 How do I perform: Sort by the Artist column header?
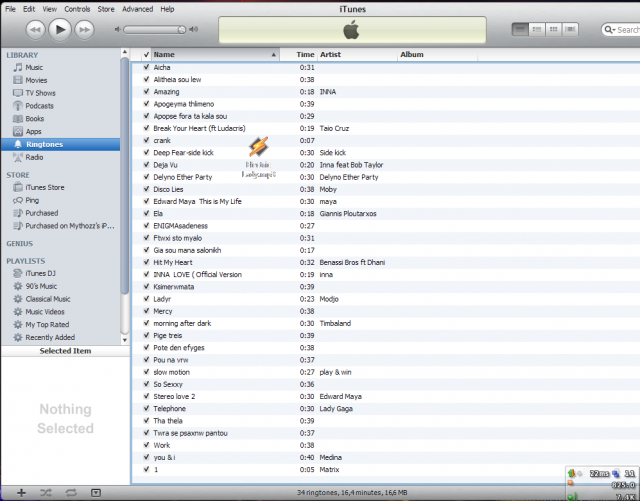[357, 54]
